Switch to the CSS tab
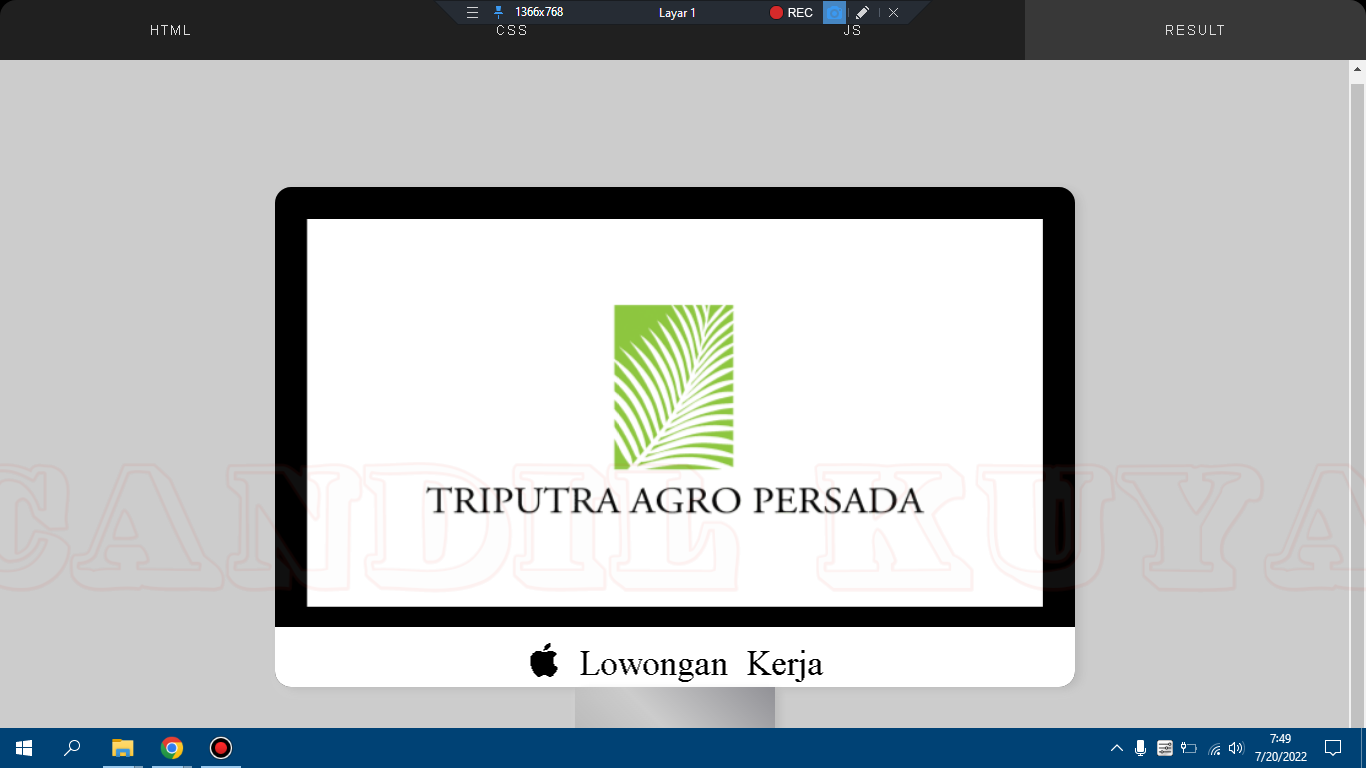The image size is (1366, 768). 512,30
